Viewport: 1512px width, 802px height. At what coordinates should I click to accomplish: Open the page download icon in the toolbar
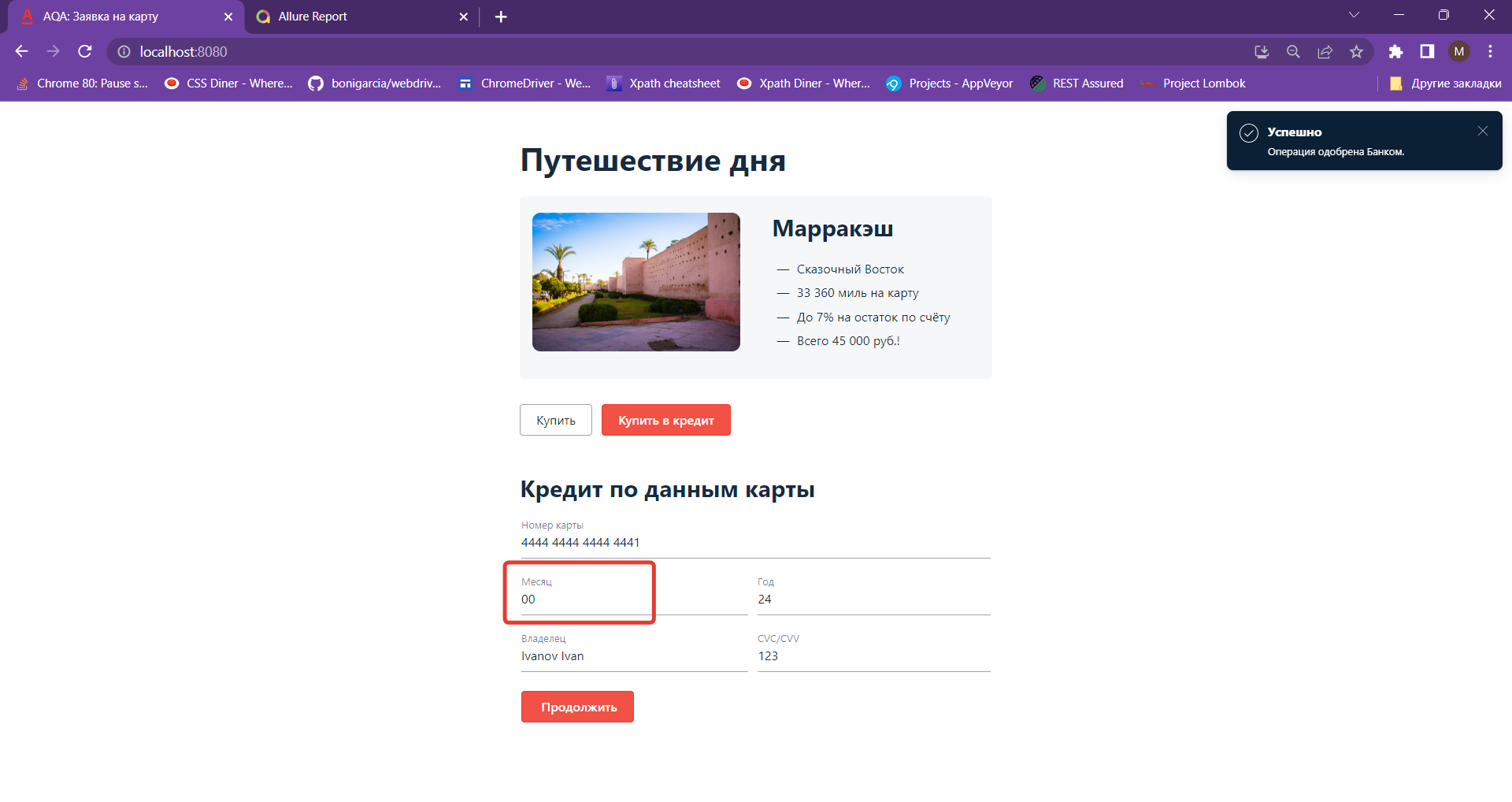(x=1261, y=51)
